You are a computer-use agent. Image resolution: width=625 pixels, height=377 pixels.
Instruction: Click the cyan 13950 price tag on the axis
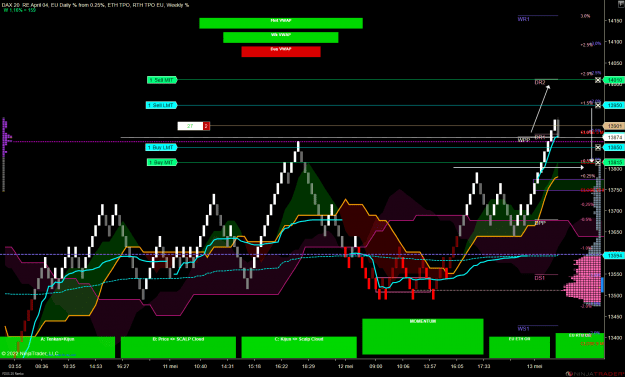pos(614,105)
